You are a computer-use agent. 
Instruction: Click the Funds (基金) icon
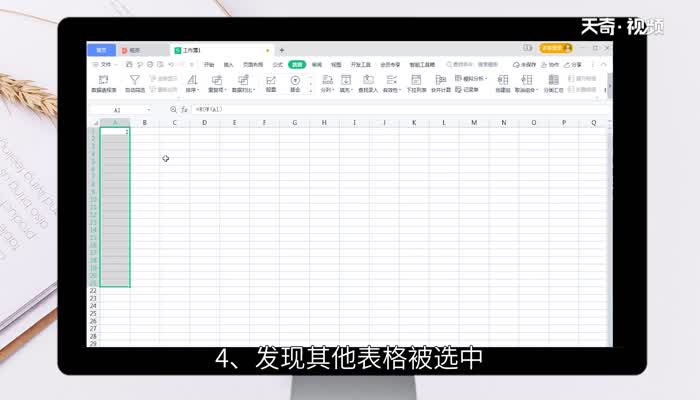point(295,80)
